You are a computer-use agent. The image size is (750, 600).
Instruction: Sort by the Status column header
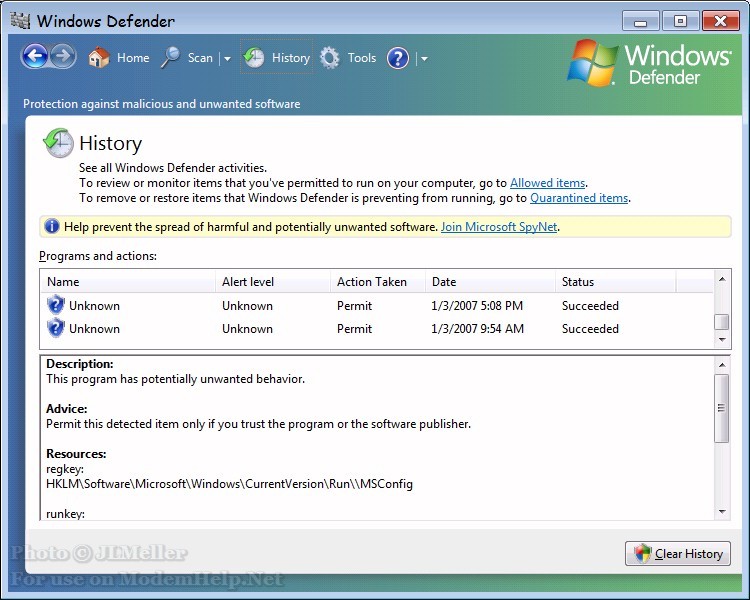coord(616,281)
